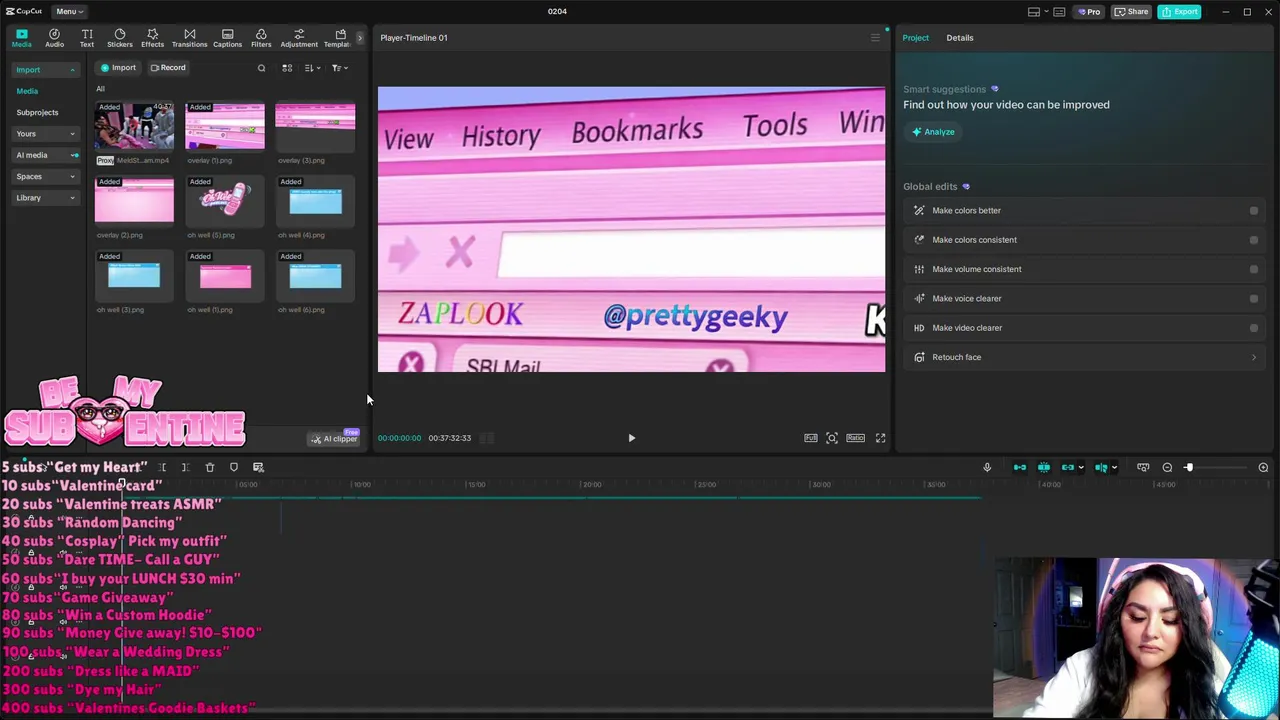Search media with the magnifier icon
Screen dimensions: 1280x720
tap(262, 68)
